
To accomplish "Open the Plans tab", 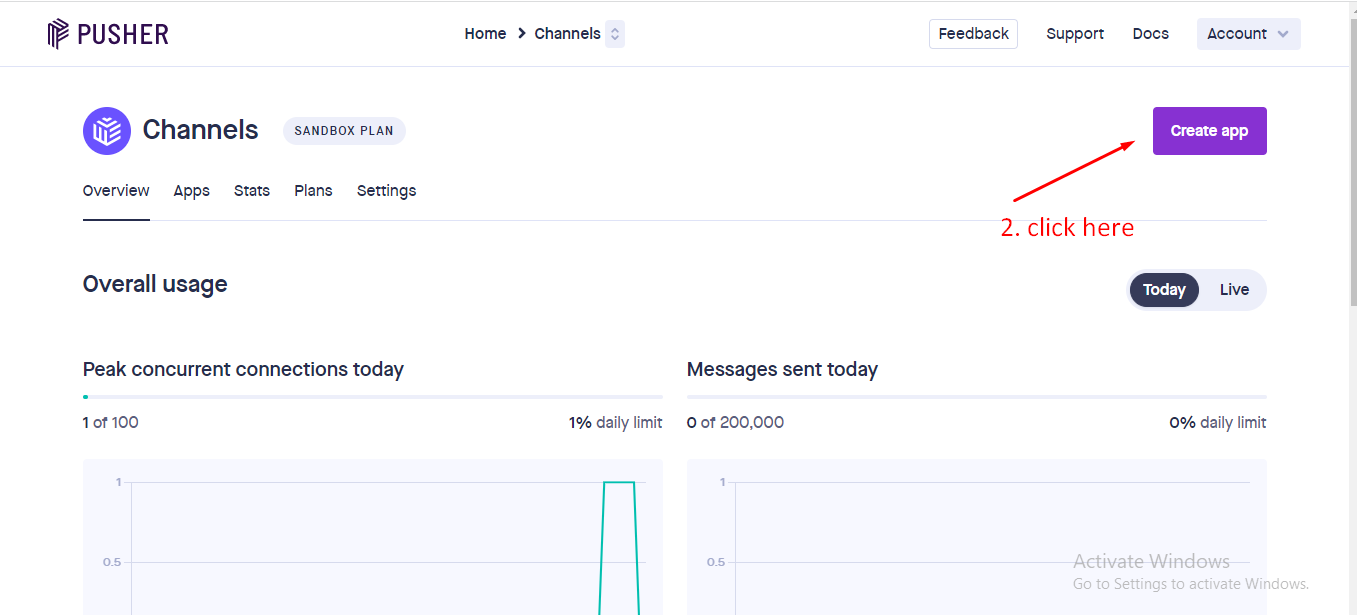I will pos(313,191).
